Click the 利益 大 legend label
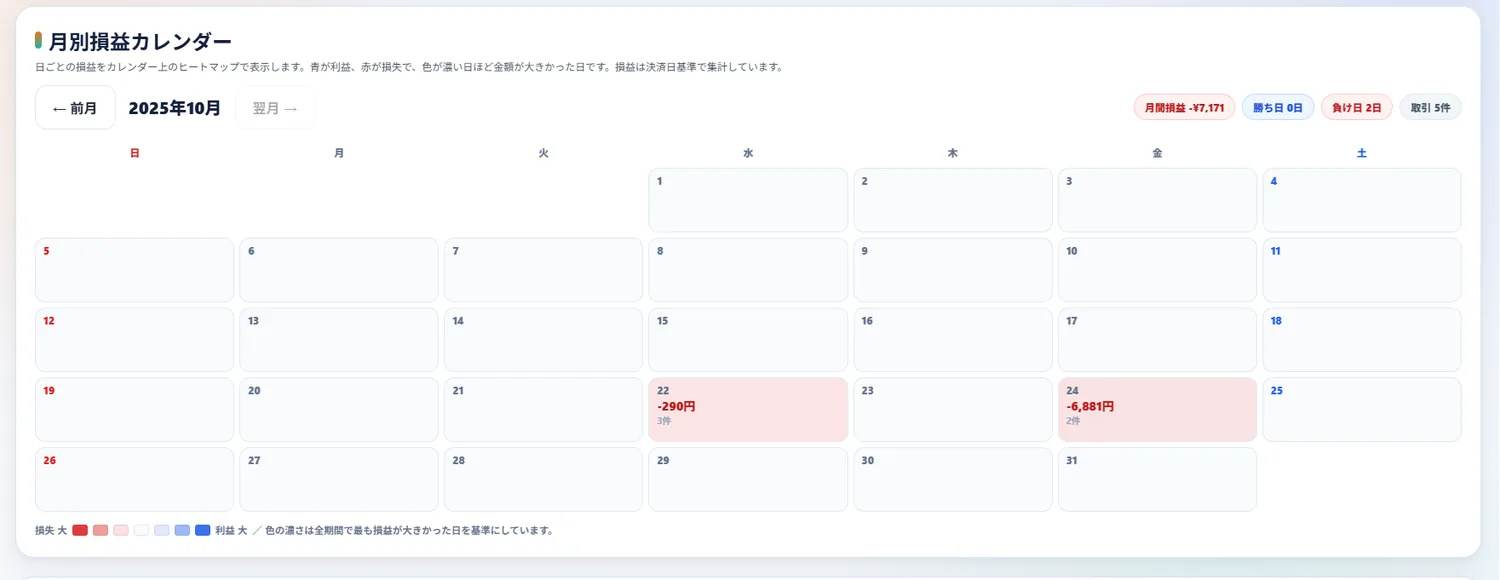The width and height of the screenshot is (1500, 580). pyautogui.click(x=231, y=530)
